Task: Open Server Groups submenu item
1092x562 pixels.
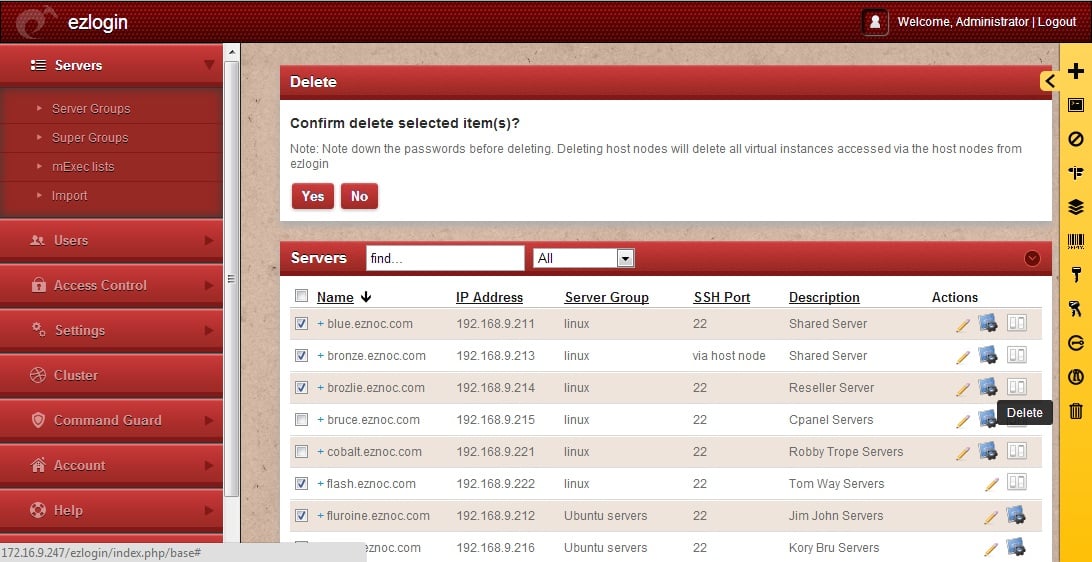Action: (x=91, y=109)
